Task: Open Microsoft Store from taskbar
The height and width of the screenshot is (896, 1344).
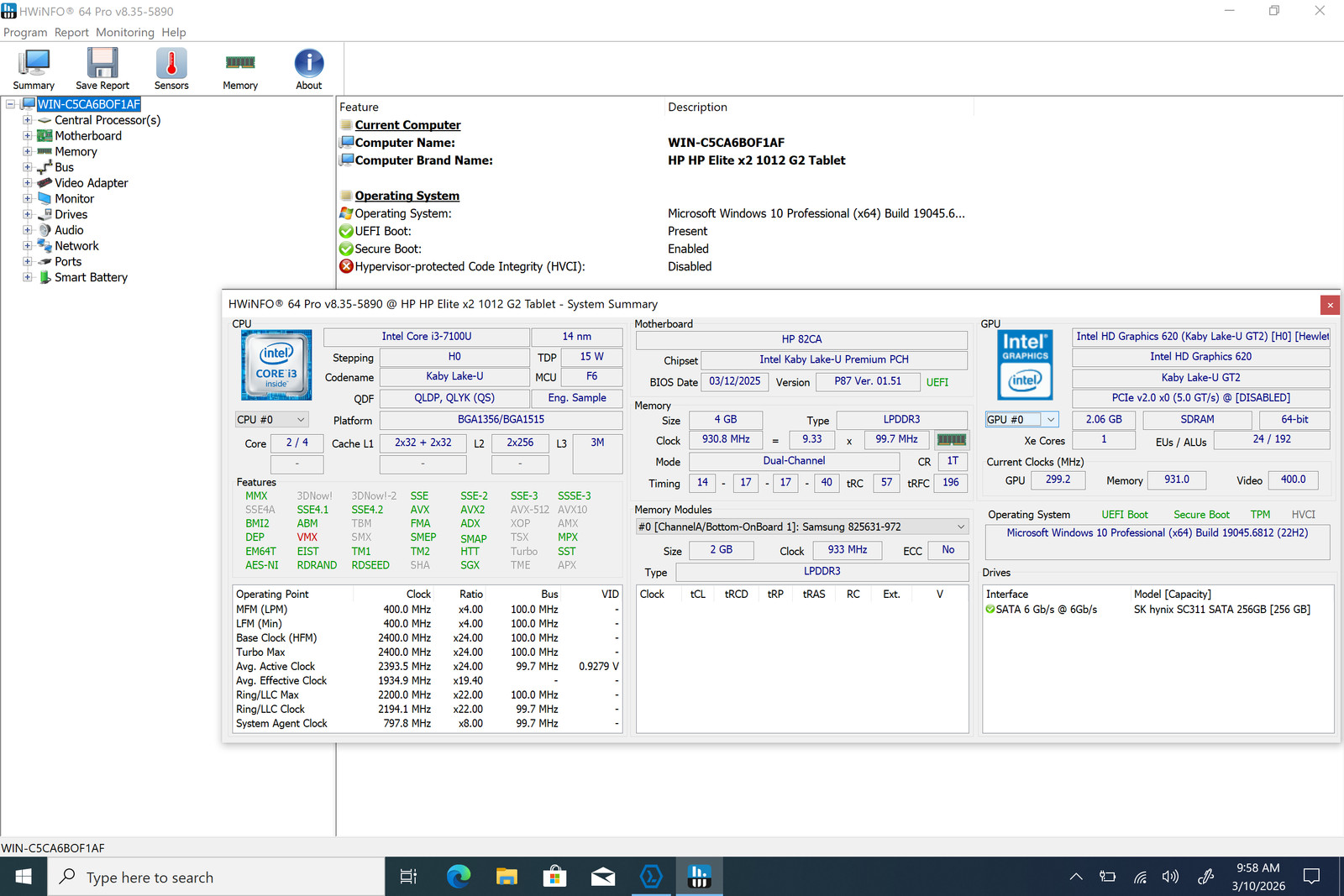Action: (554, 877)
